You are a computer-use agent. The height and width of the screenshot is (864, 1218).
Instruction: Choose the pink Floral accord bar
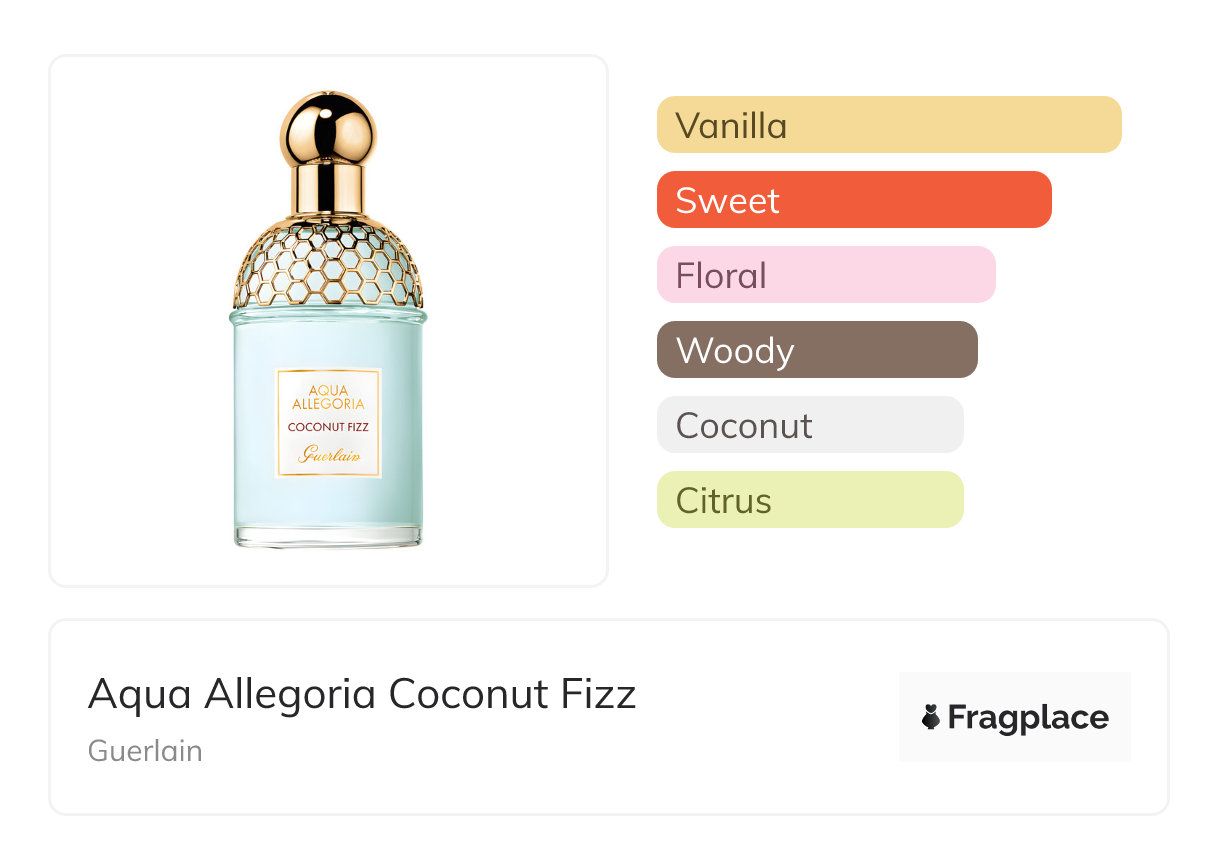pos(826,275)
